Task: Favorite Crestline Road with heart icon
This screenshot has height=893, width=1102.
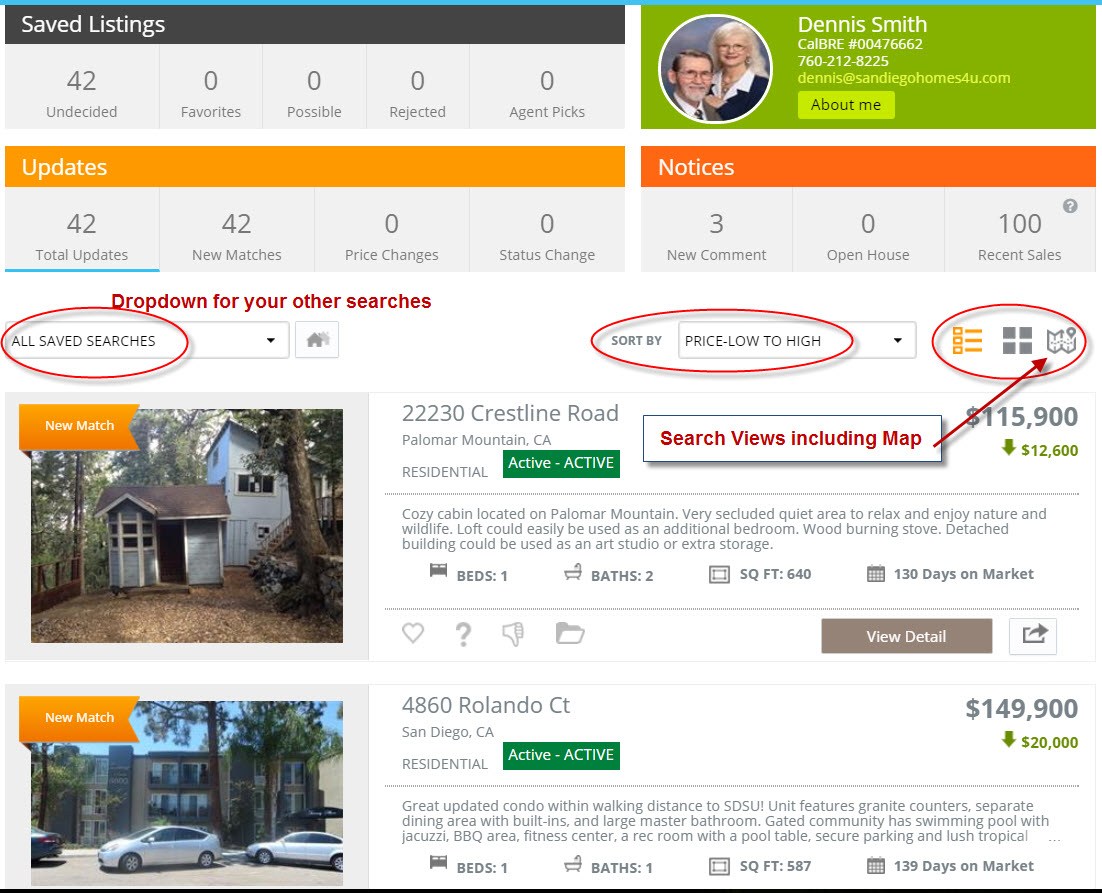Action: click(x=413, y=633)
